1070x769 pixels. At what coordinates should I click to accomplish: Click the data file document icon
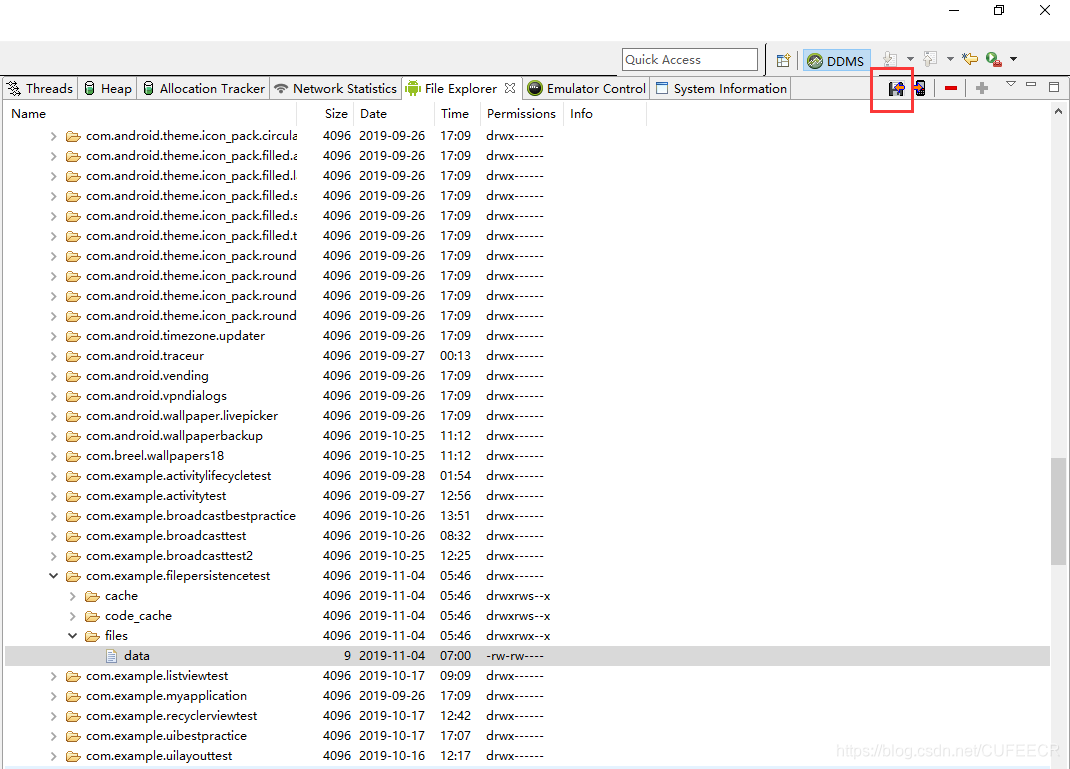[x=112, y=656]
